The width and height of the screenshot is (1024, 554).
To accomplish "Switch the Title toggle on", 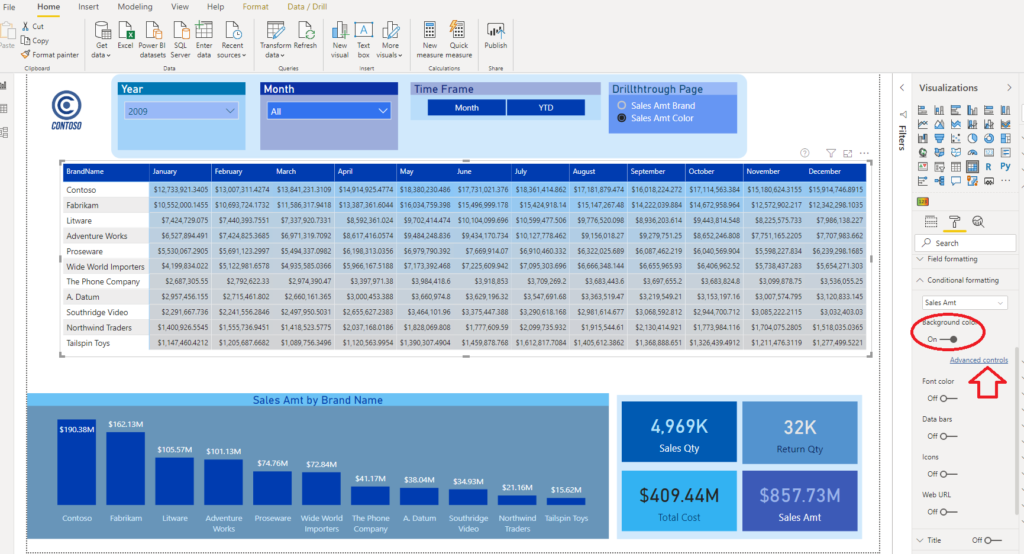I will tap(993, 540).
